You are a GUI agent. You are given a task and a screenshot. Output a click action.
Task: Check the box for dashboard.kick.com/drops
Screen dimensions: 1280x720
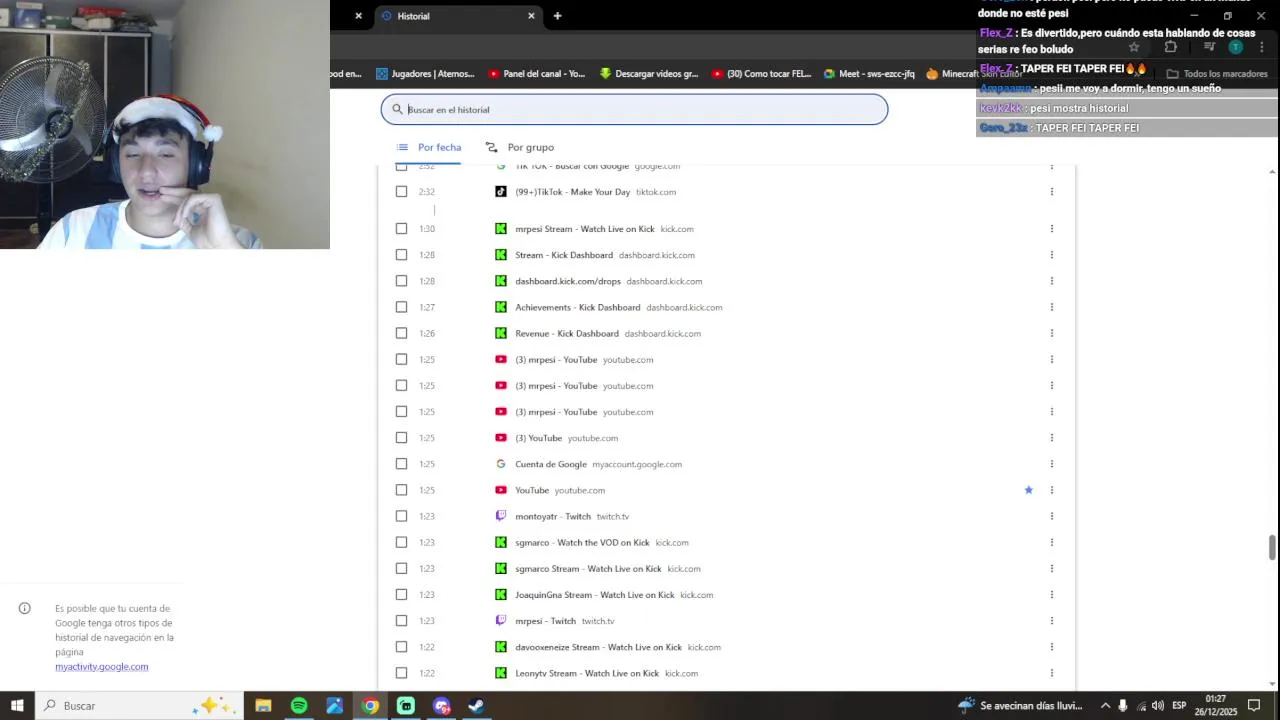click(x=401, y=281)
